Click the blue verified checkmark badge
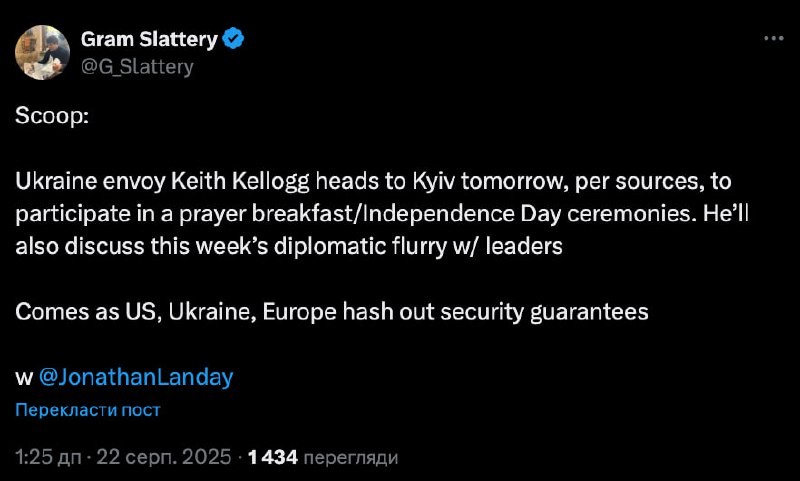 coord(234,40)
